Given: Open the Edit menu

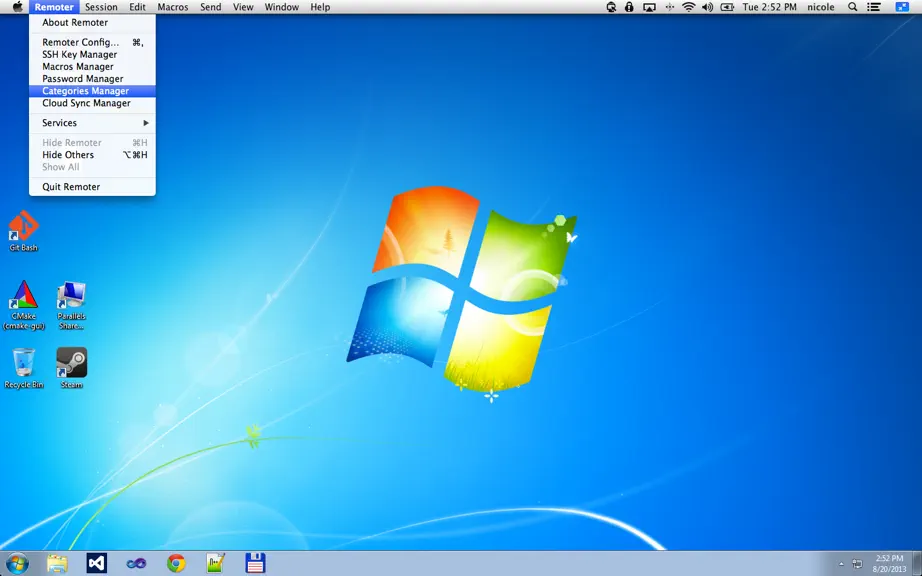Looking at the screenshot, I should [x=138, y=7].
